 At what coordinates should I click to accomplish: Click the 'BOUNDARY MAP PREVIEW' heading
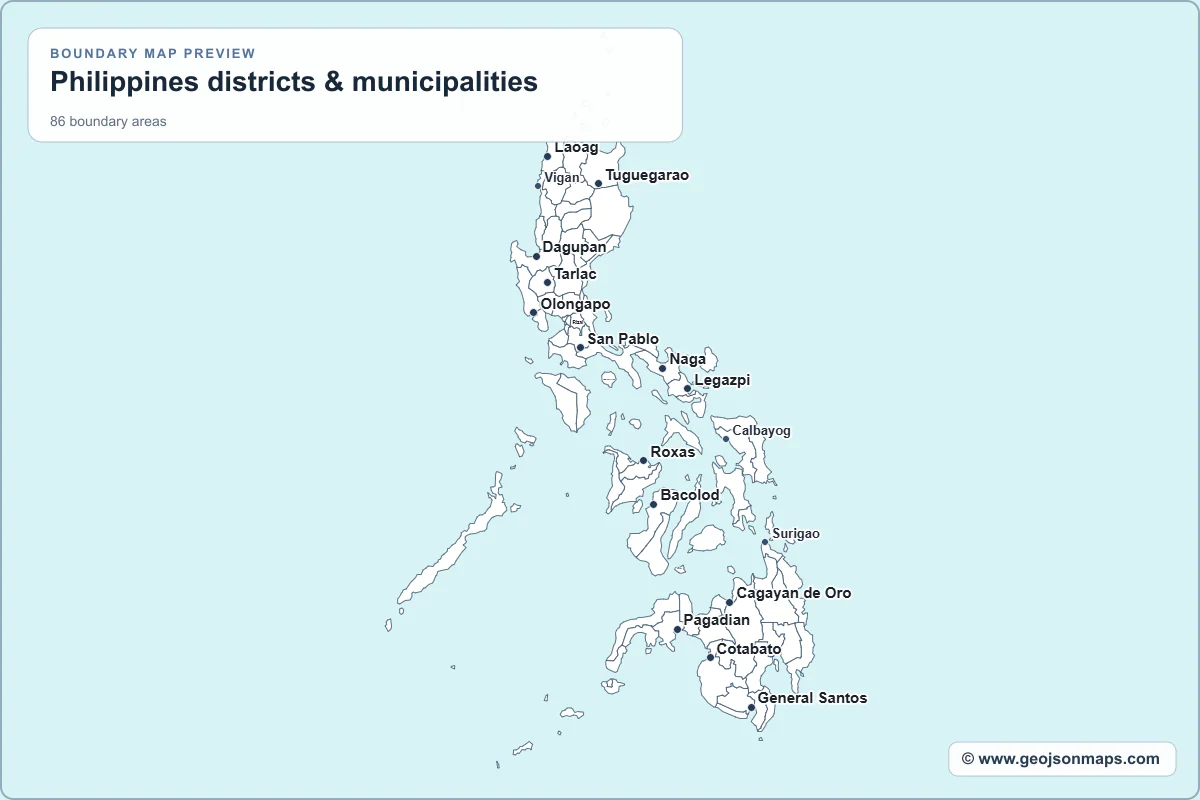click(x=153, y=53)
